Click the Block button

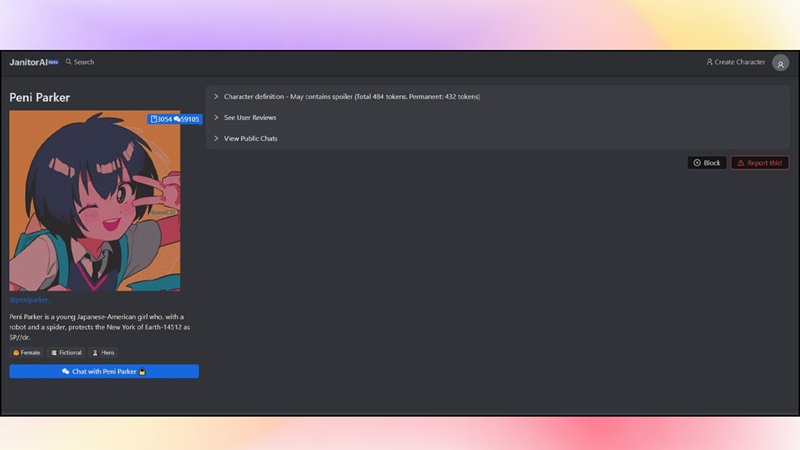coord(707,163)
